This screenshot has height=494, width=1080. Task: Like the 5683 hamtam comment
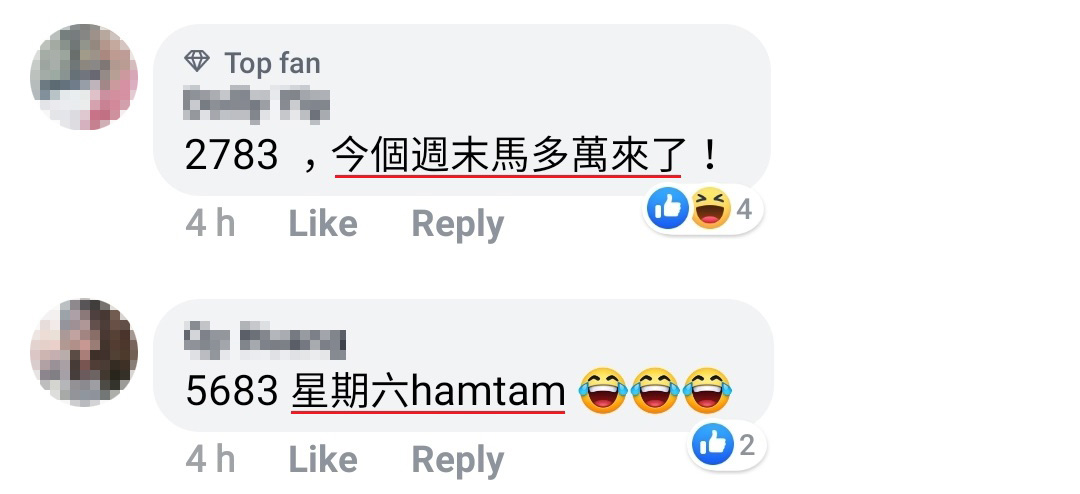pos(323,460)
